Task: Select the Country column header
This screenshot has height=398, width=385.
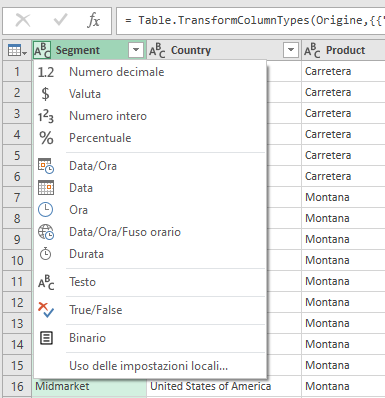Action: tap(224, 50)
